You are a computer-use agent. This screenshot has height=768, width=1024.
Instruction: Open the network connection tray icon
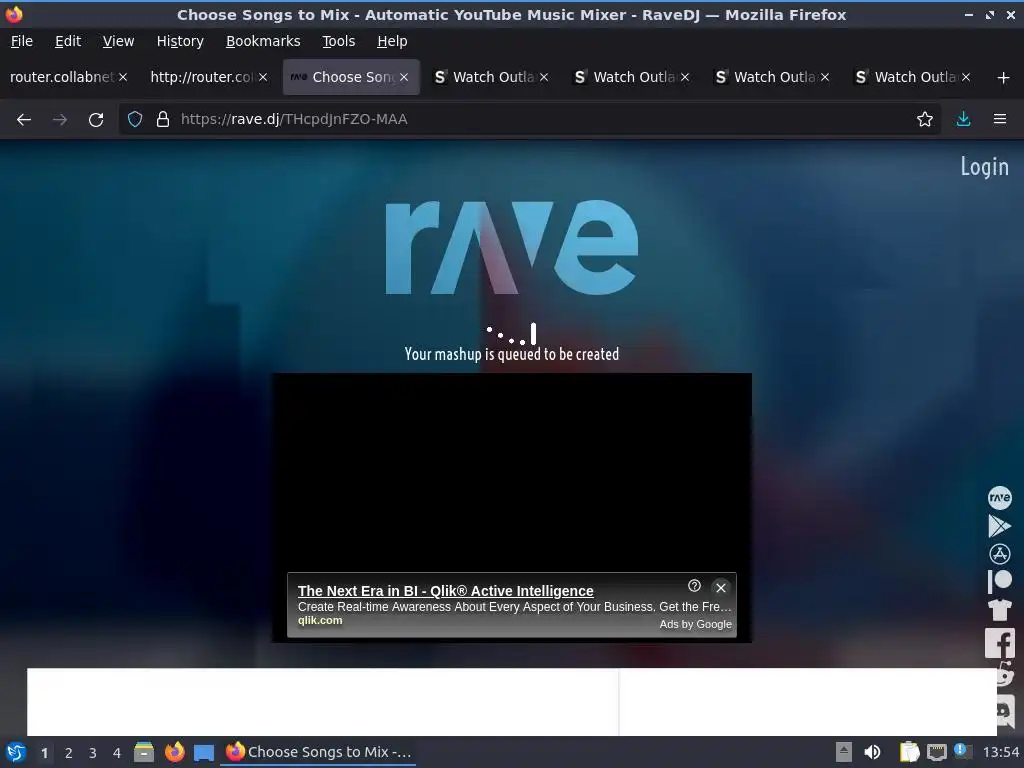tap(936, 752)
